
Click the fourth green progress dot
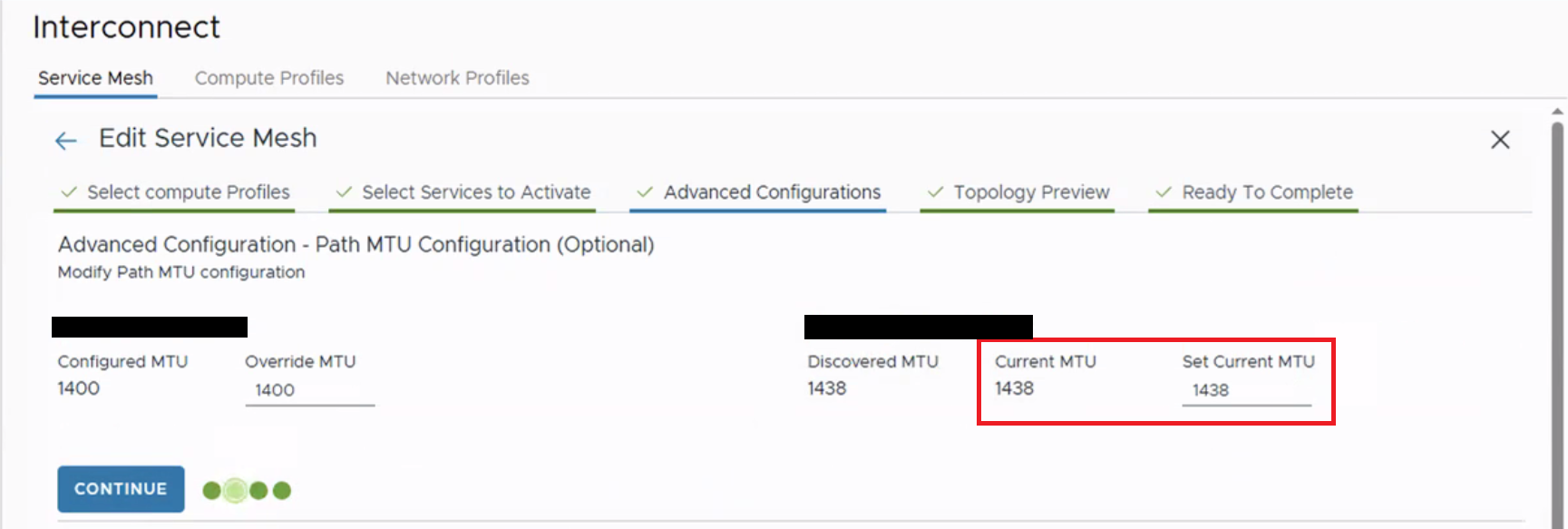(282, 491)
